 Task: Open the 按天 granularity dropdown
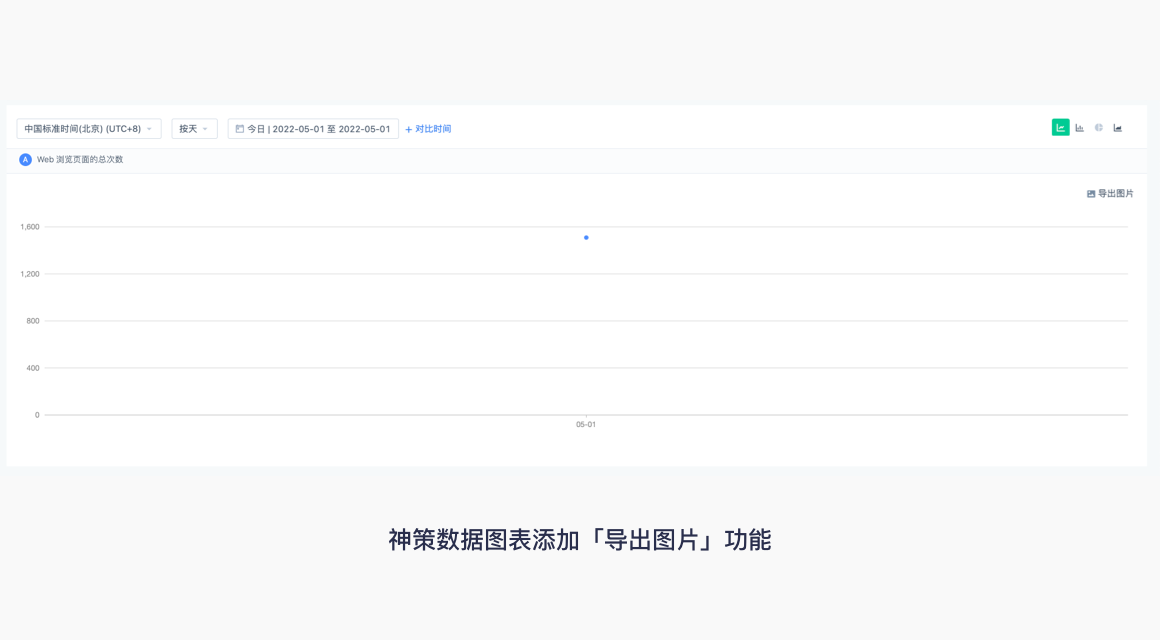pos(195,129)
